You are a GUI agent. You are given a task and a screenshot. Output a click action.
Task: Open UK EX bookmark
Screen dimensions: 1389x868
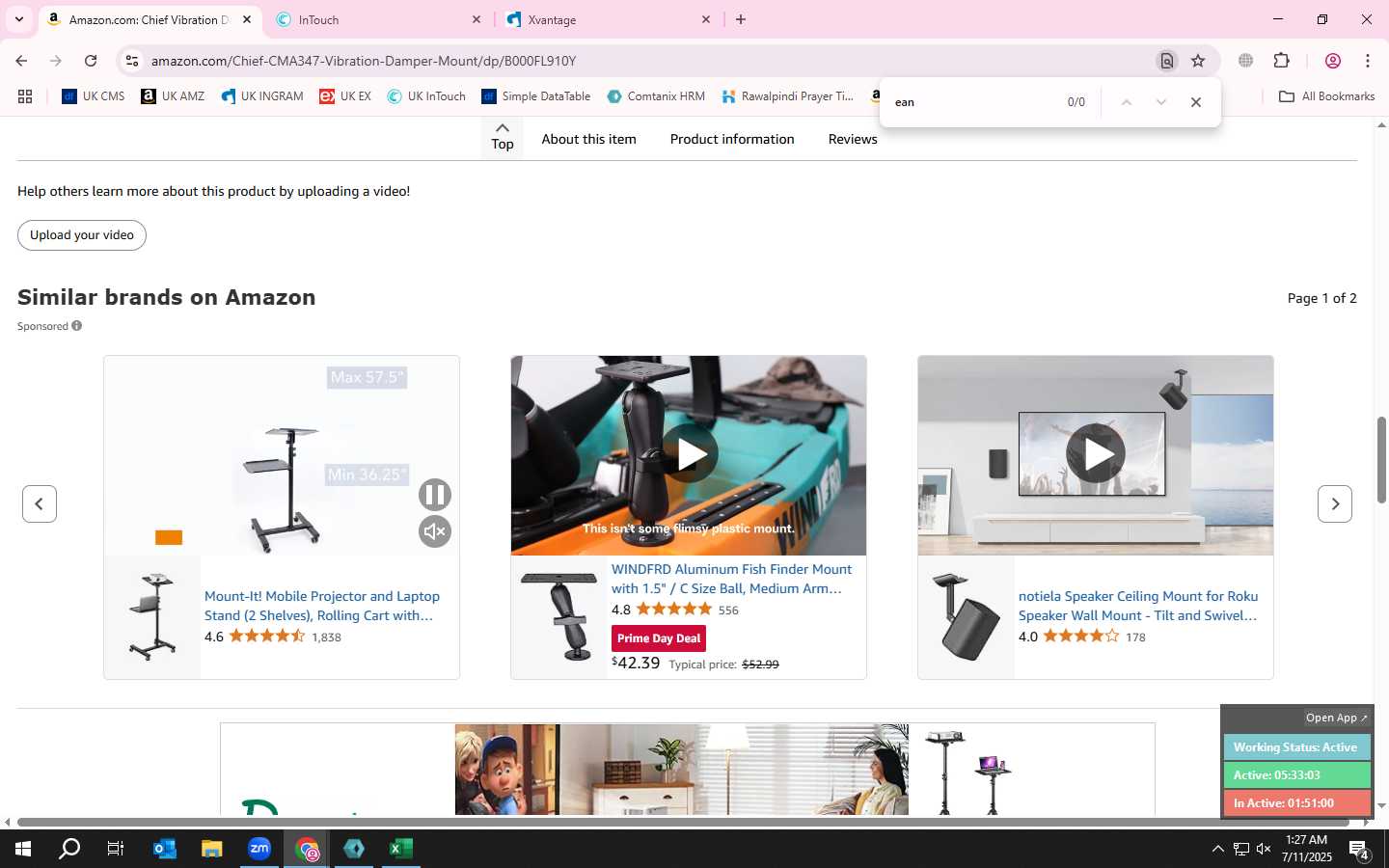click(x=345, y=96)
